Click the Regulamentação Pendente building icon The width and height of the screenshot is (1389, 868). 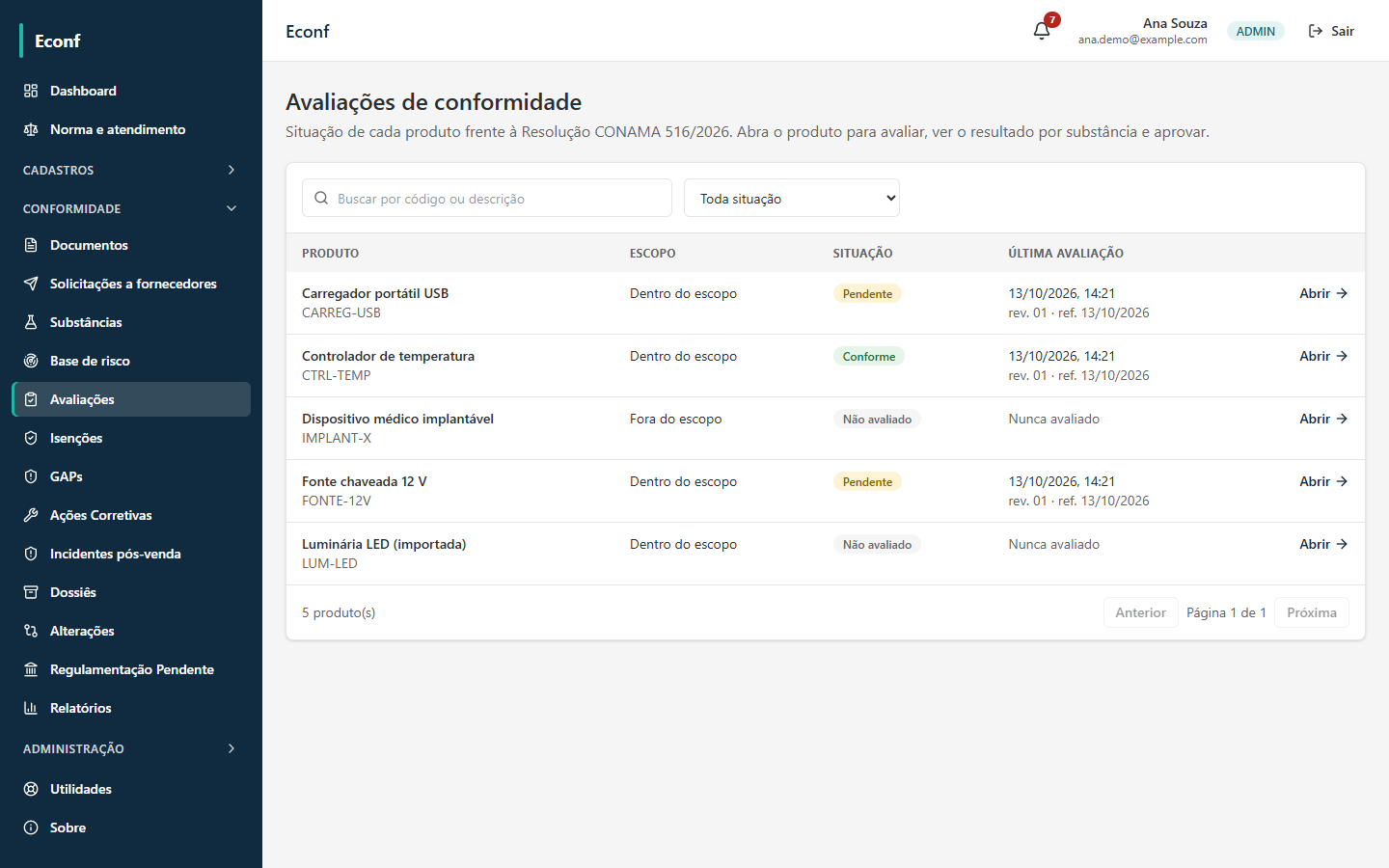(x=31, y=669)
